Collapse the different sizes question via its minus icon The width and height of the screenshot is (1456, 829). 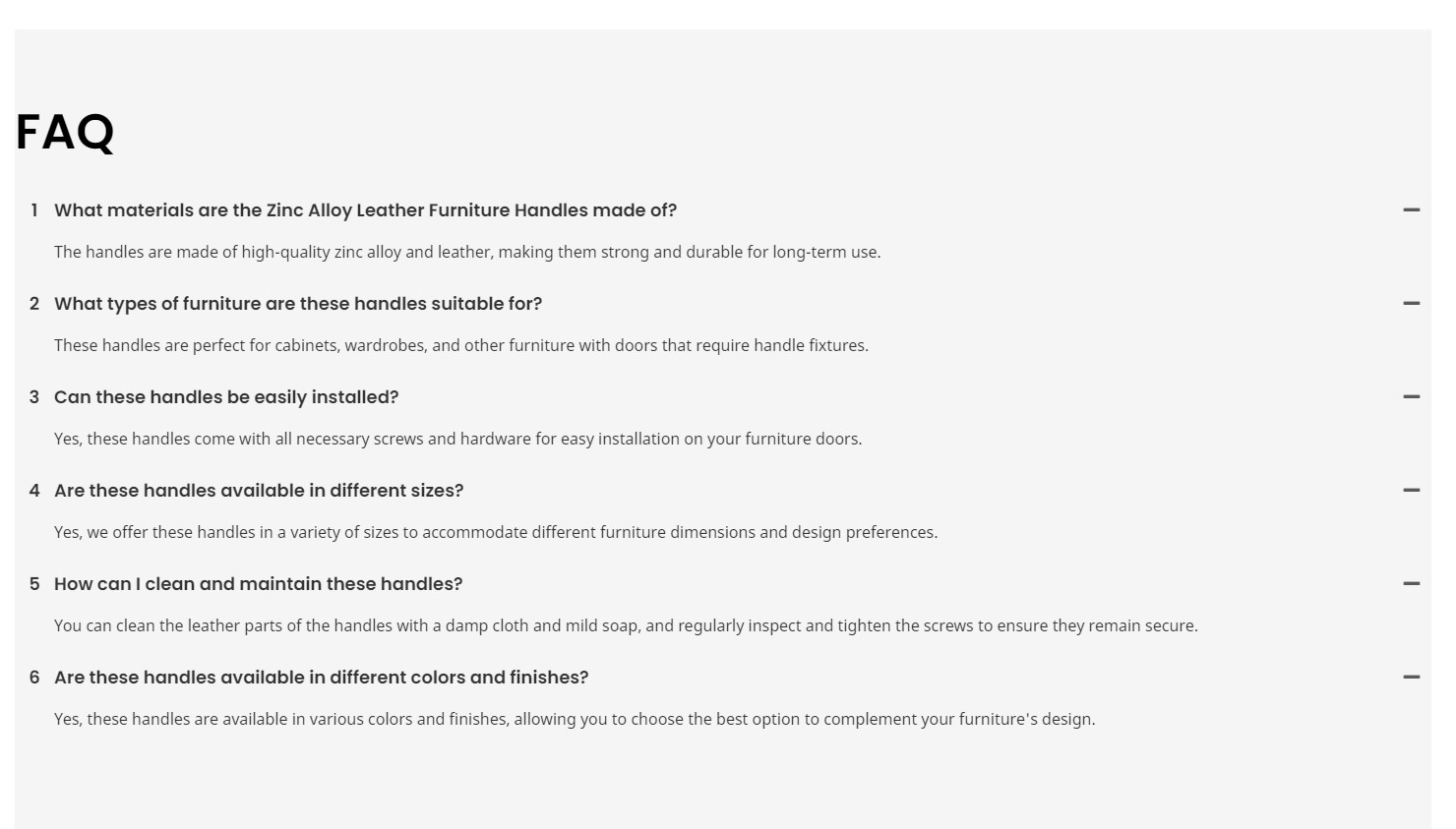pos(1411,490)
